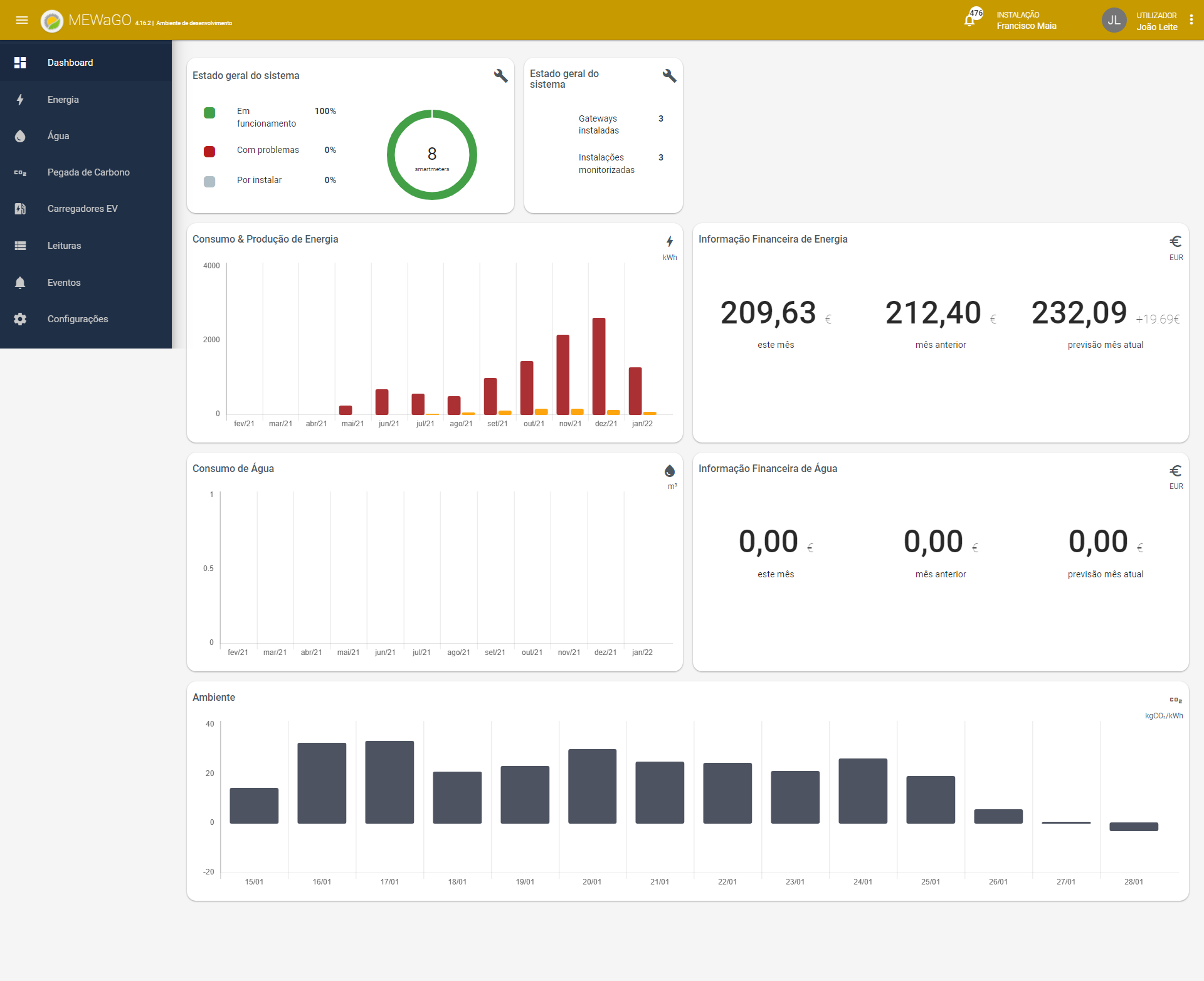Click the jan/22 red consumption bar
Image resolution: width=1204 pixels, height=981 pixels.
click(x=635, y=391)
